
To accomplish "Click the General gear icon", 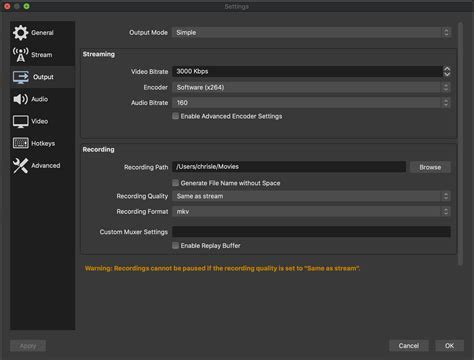I will coord(21,33).
